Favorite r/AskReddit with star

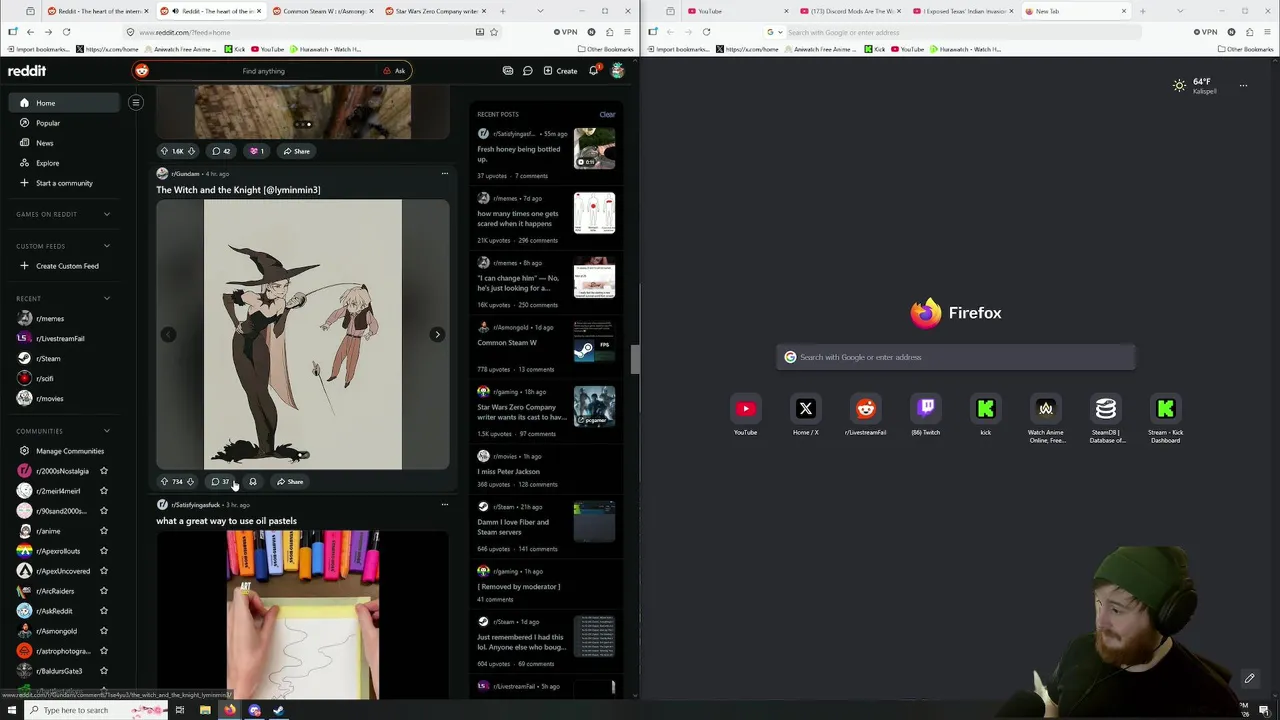[x=103, y=611]
